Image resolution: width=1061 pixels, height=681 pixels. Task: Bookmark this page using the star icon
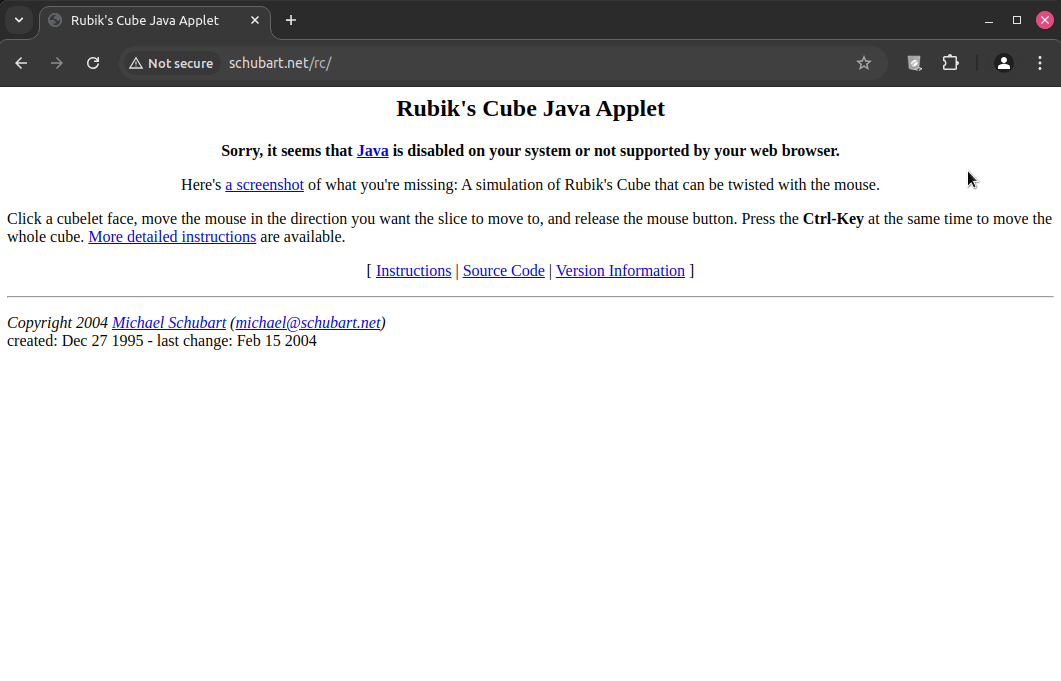[x=864, y=63]
